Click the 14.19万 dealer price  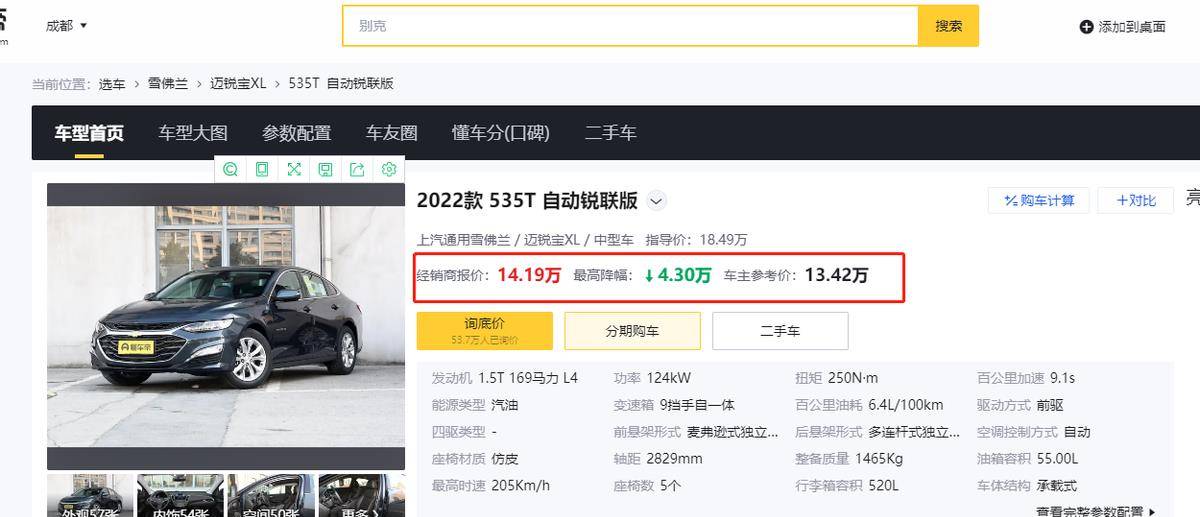[x=529, y=275]
